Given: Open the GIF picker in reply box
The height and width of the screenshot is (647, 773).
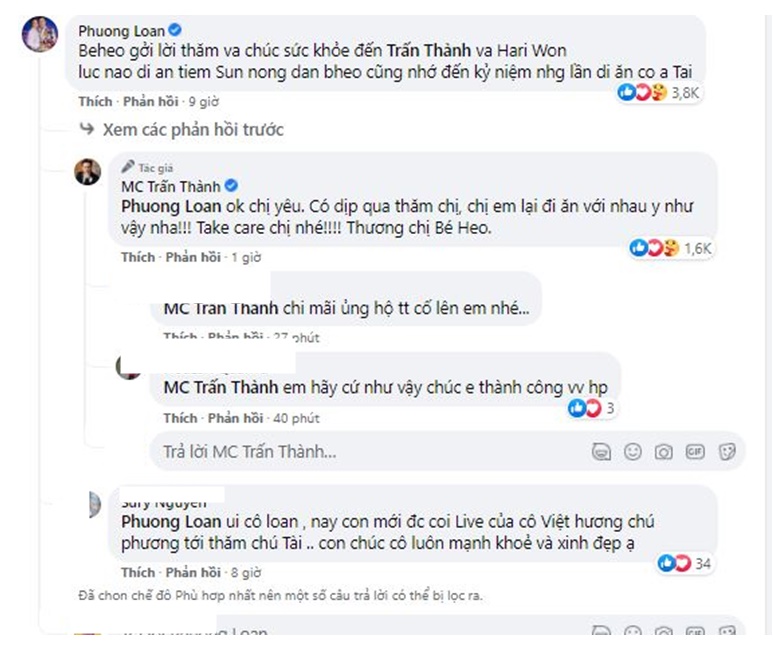Looking at the screenshot, I should 694,451.
